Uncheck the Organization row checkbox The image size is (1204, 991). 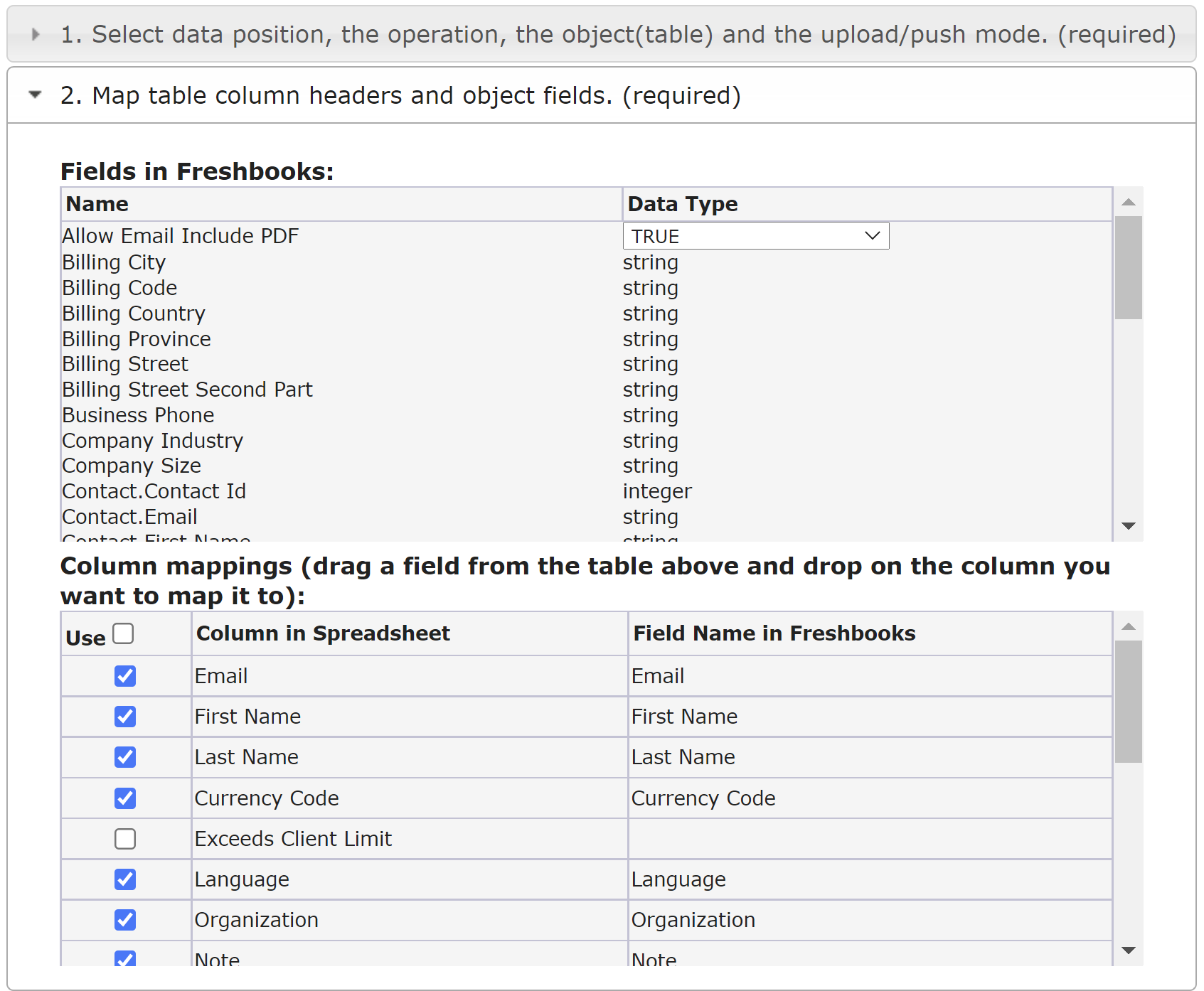click(x=125, y=920)
